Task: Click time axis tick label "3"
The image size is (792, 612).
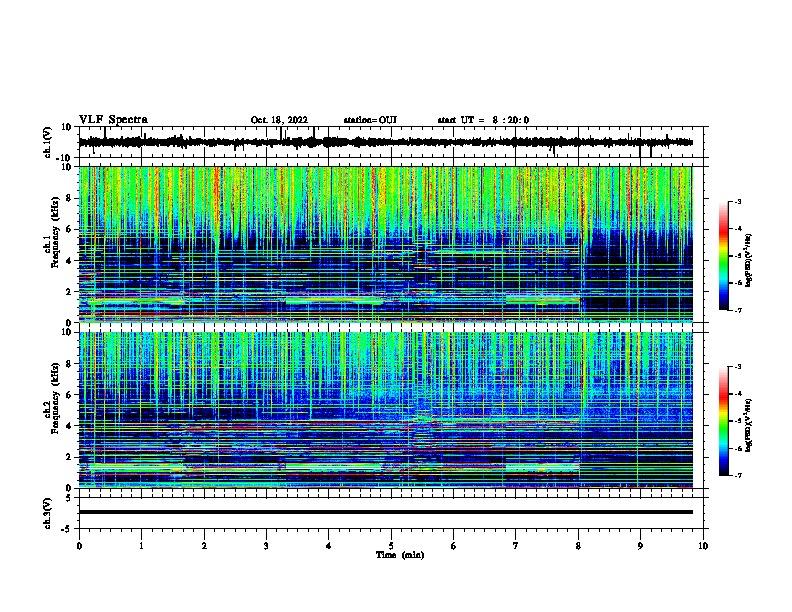Action: pyautogui.click(x=266, y=546)
